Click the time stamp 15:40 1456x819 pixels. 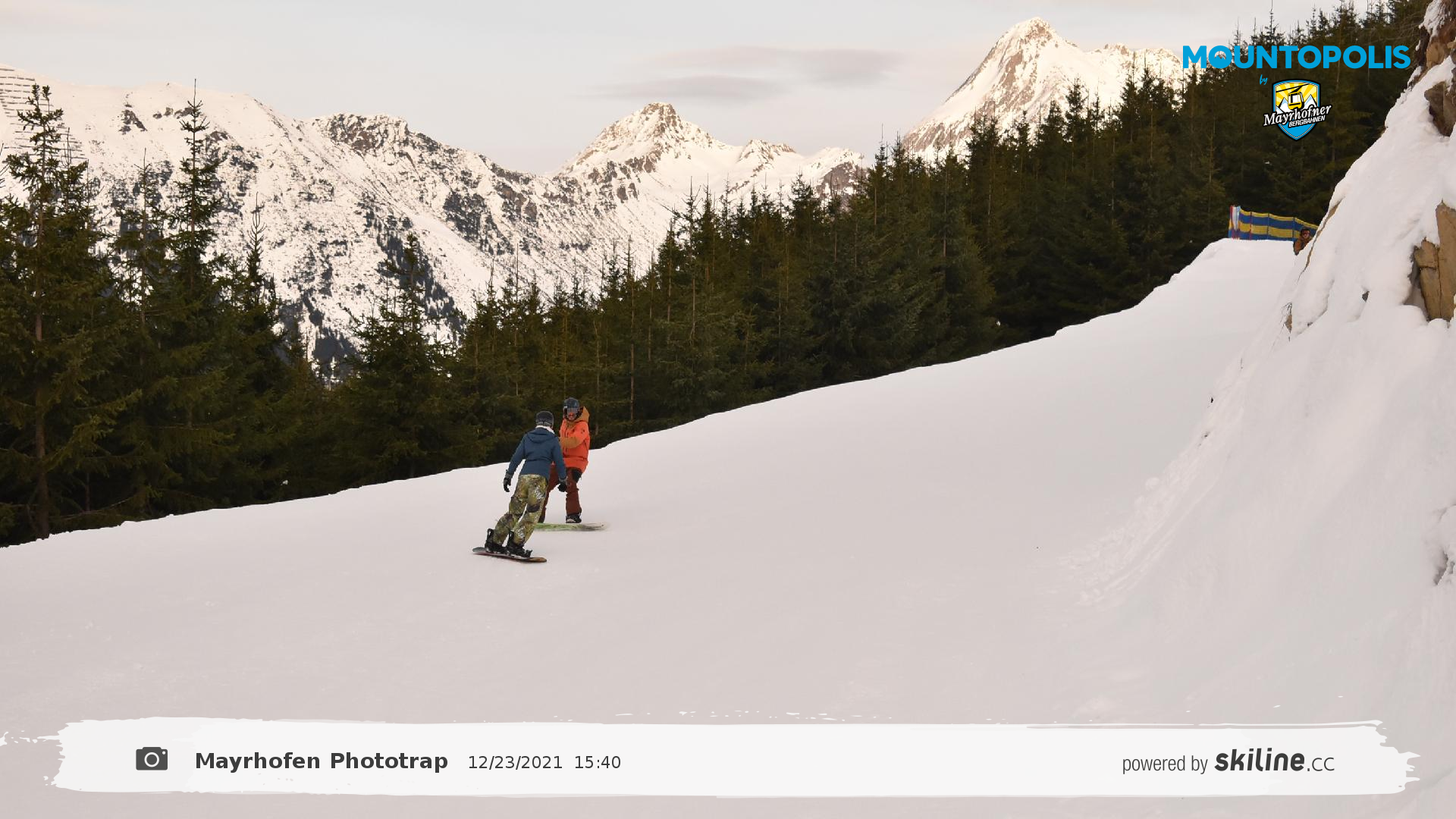point(598,763)
